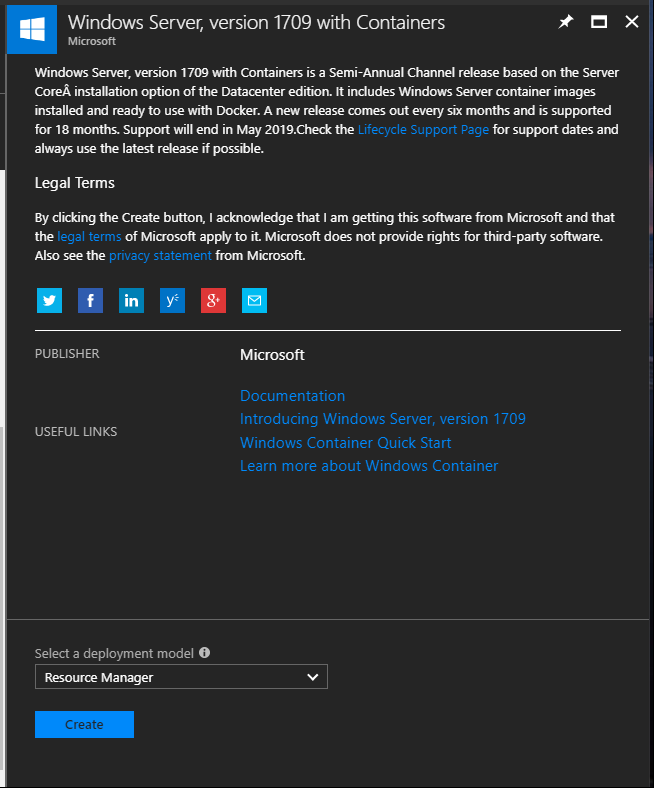Share on Facebook icon

tap(90, 301)
